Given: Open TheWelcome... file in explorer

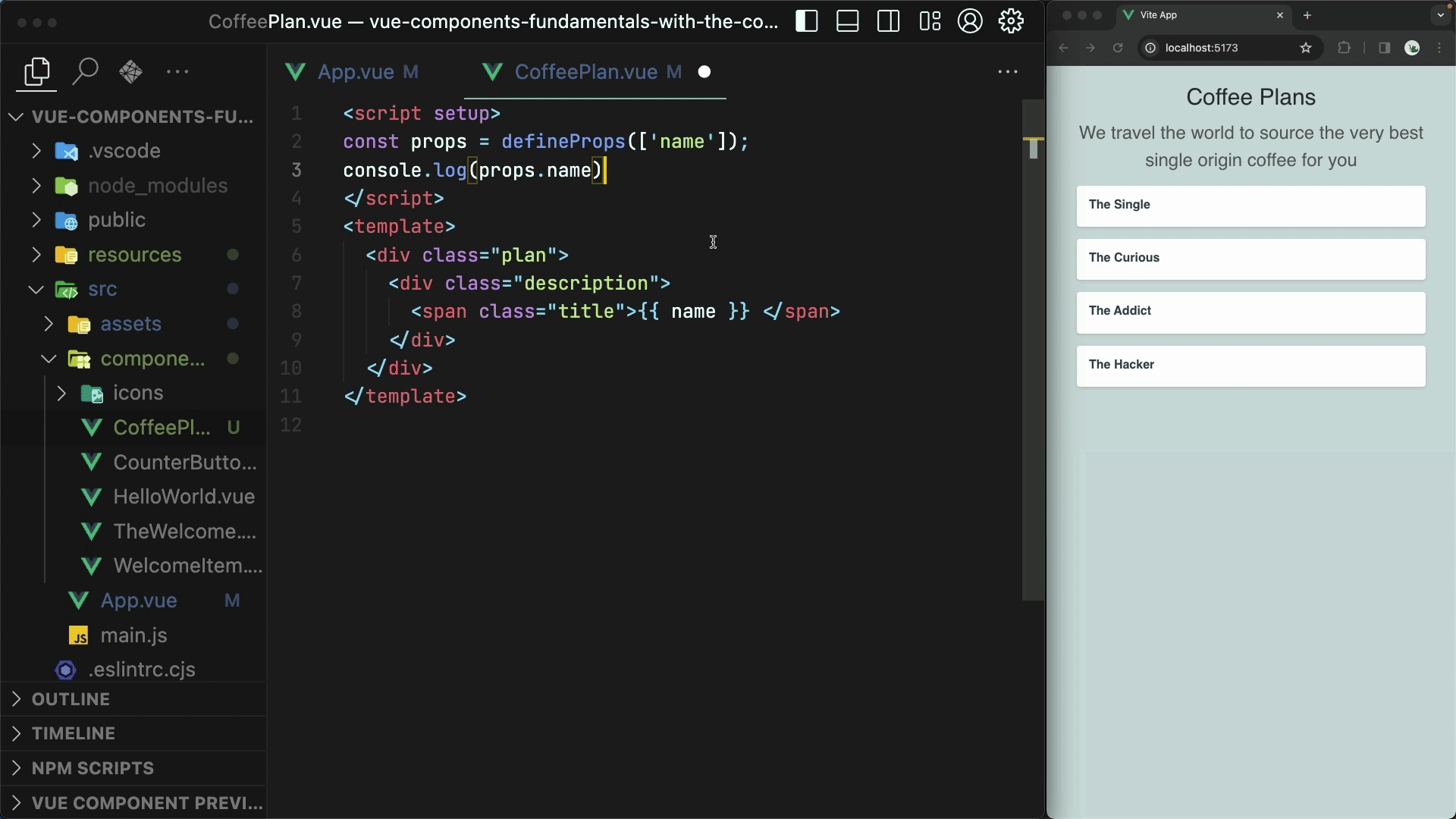Looking at the screenshot, I should (x=133, y=532).
